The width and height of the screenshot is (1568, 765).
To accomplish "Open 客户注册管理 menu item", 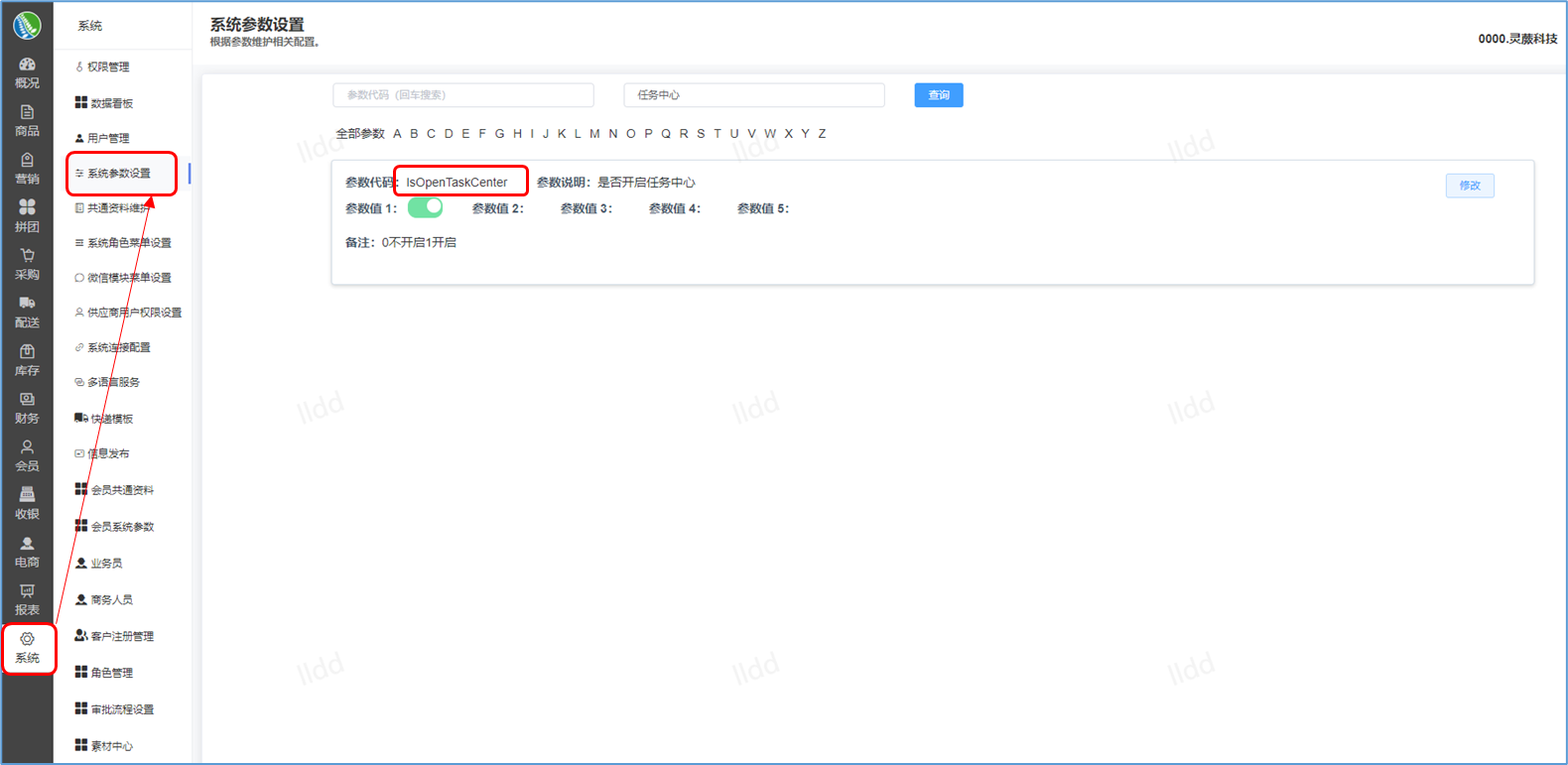I will click(123, 636).
